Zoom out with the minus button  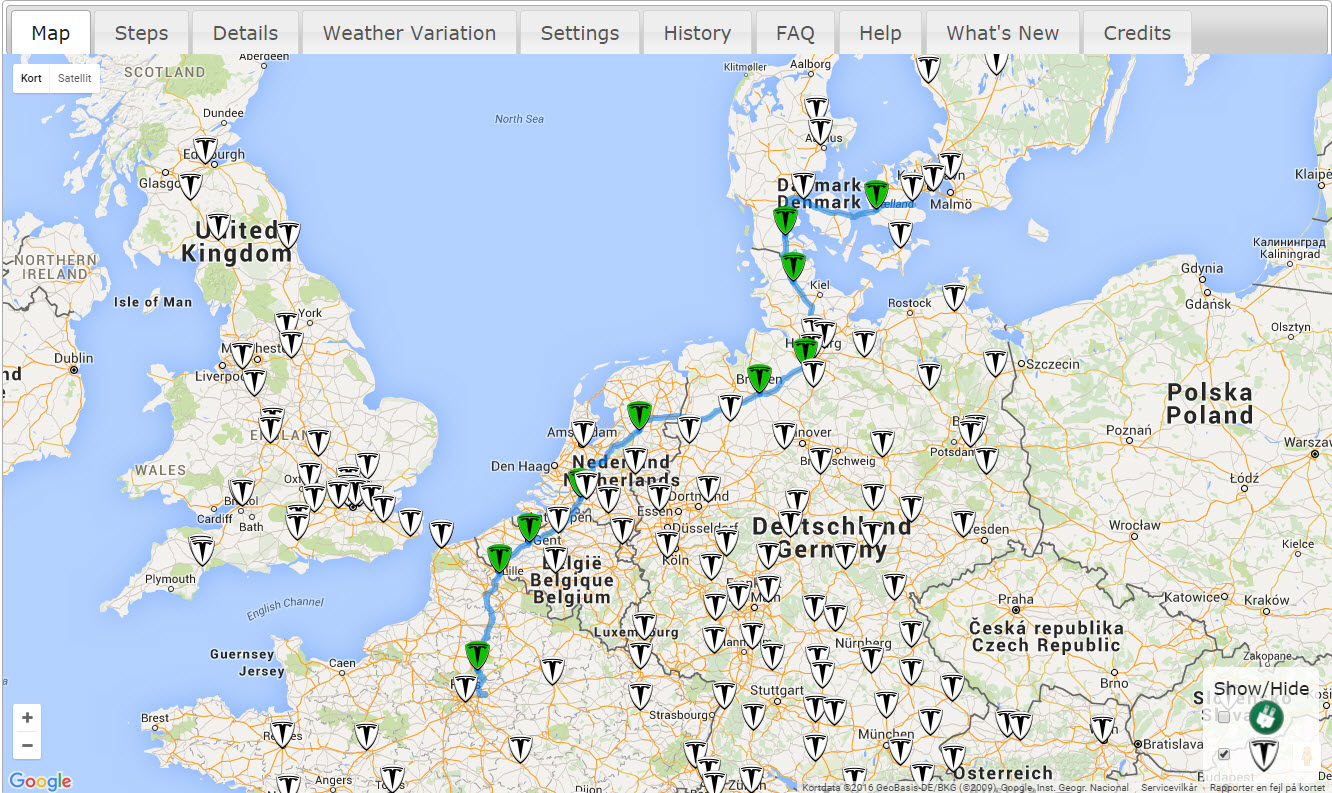pyautogui.click(x=27, y=745)
